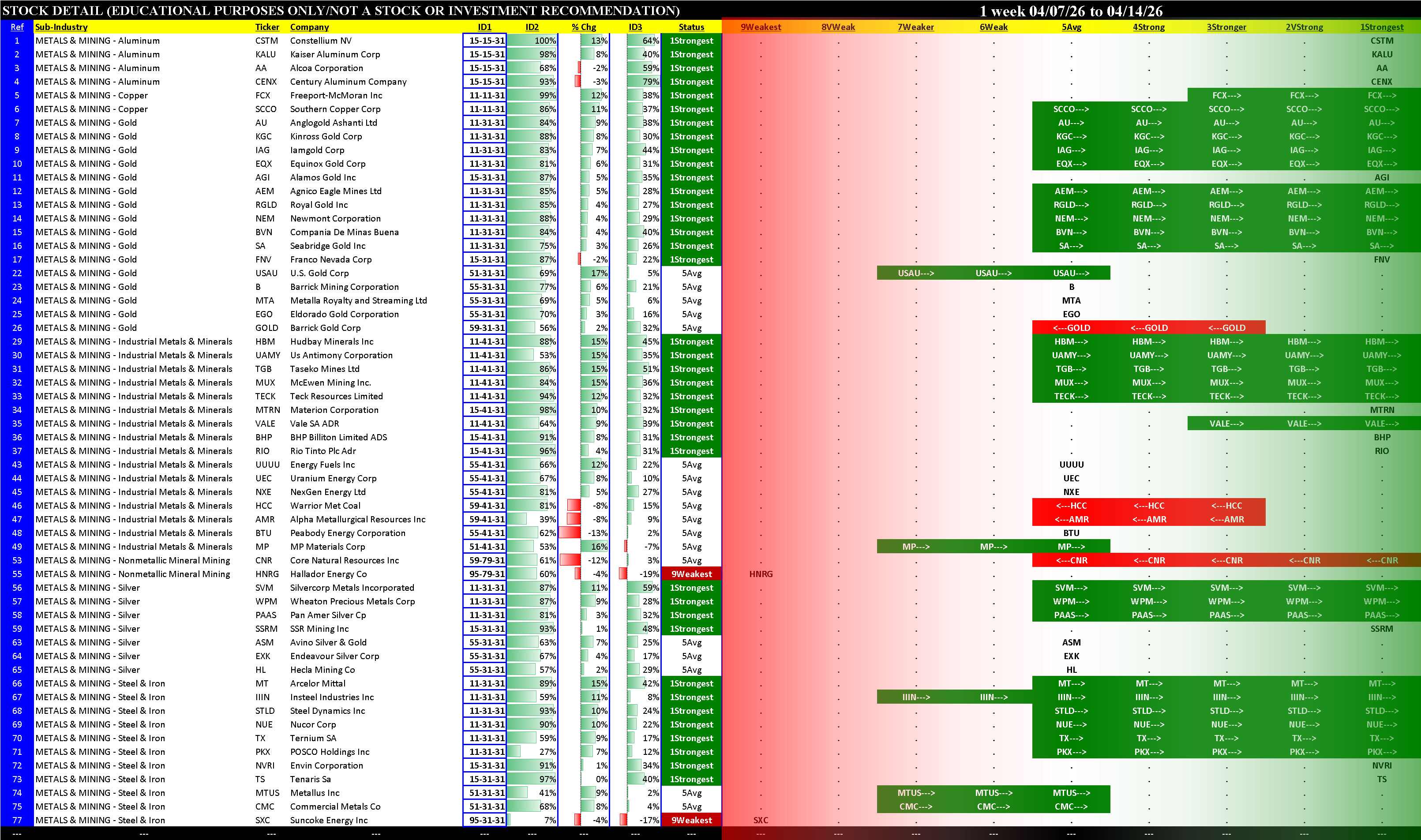Select ID1 cell 95-79-31 for Hallador
1421x840 pixels.
pos(486,574)
